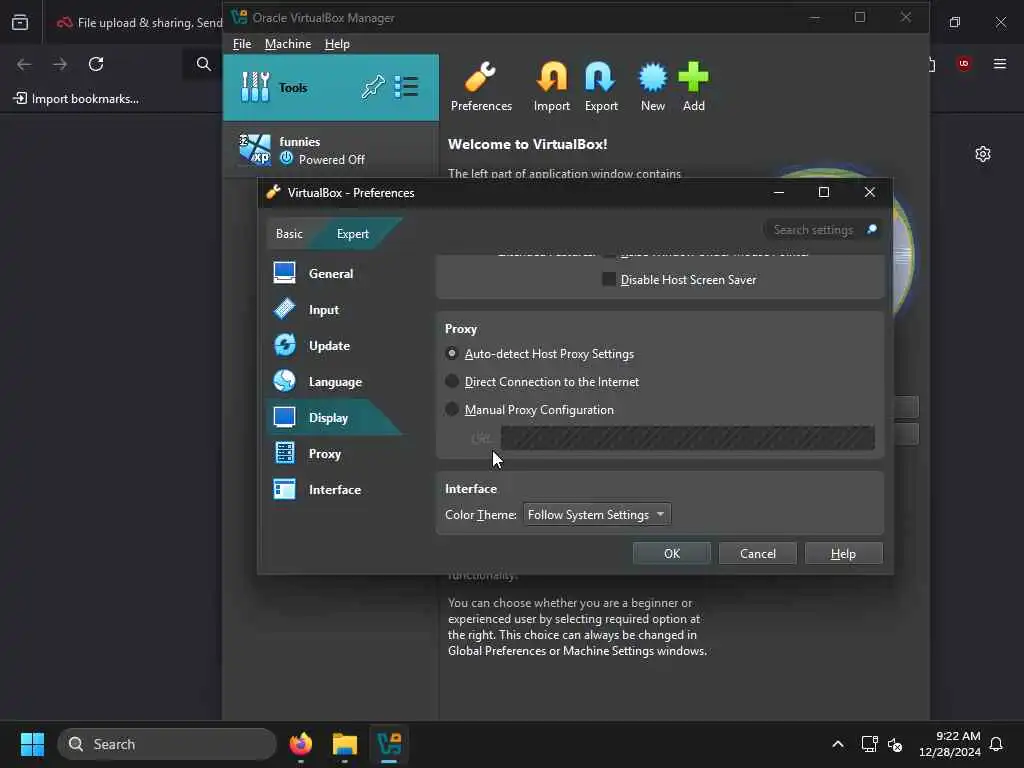Click the uBlock extension icon in browser
1024x768 pixels.
pyautogui.click(x=963, y=63)
